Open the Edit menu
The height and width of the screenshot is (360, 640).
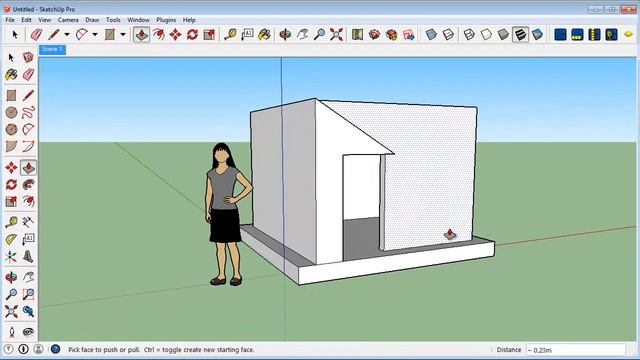click(26, 20)
